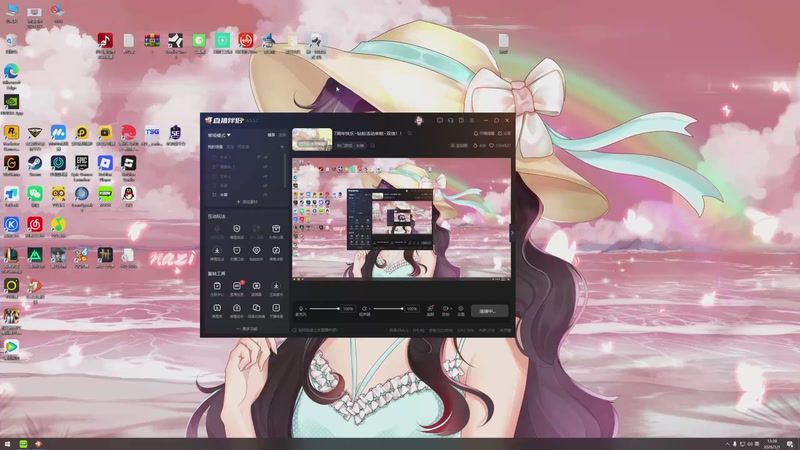Open the shield icon in the interactive section
The image size is (800, 450).
tap(237, 253)
